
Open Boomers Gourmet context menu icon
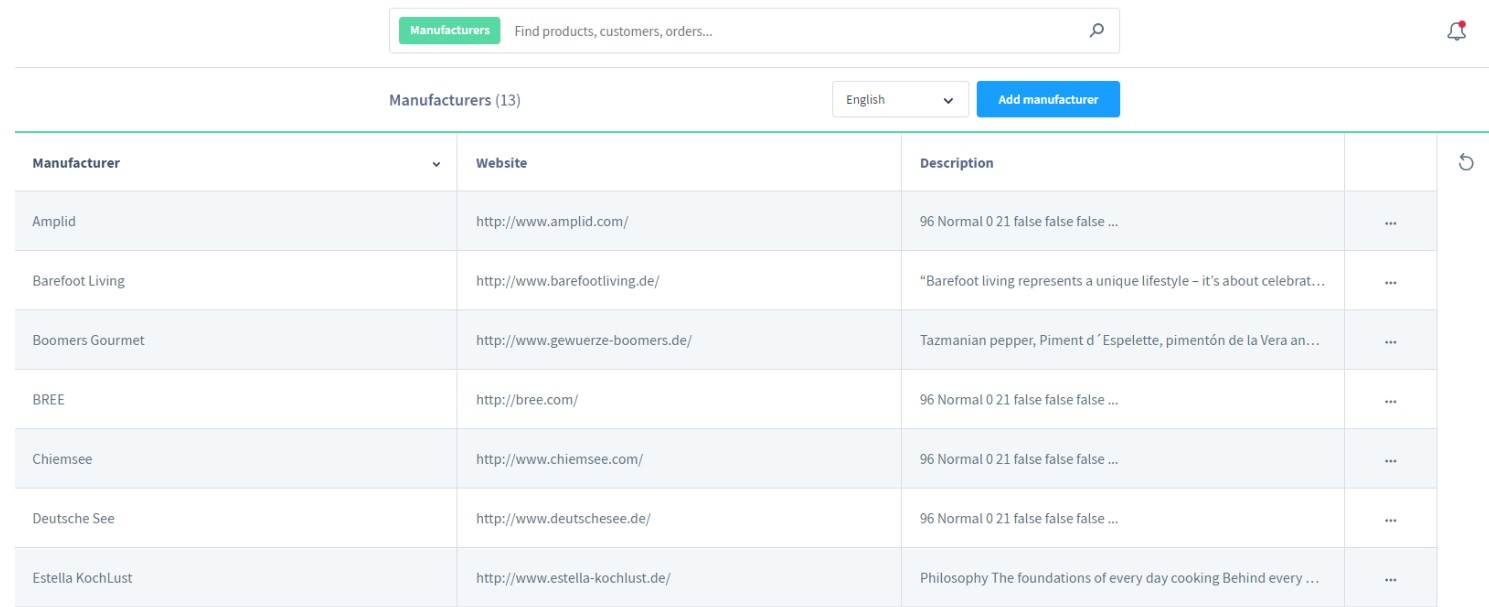[x=1390, y=341]
